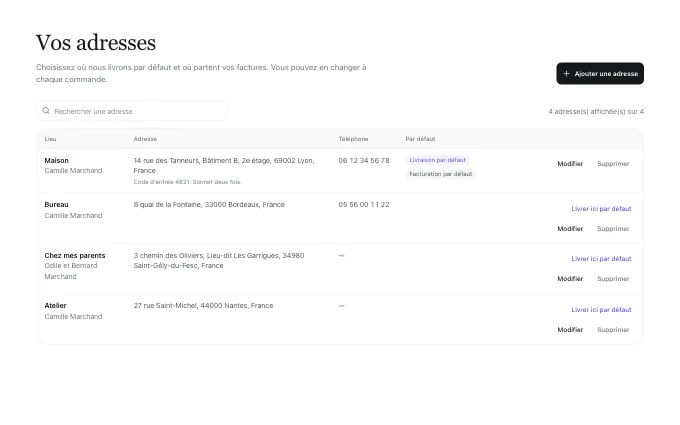The image size is (680, 425).
Task: Click Modifier in the Atelier row
Action: [x=570, y=330]
